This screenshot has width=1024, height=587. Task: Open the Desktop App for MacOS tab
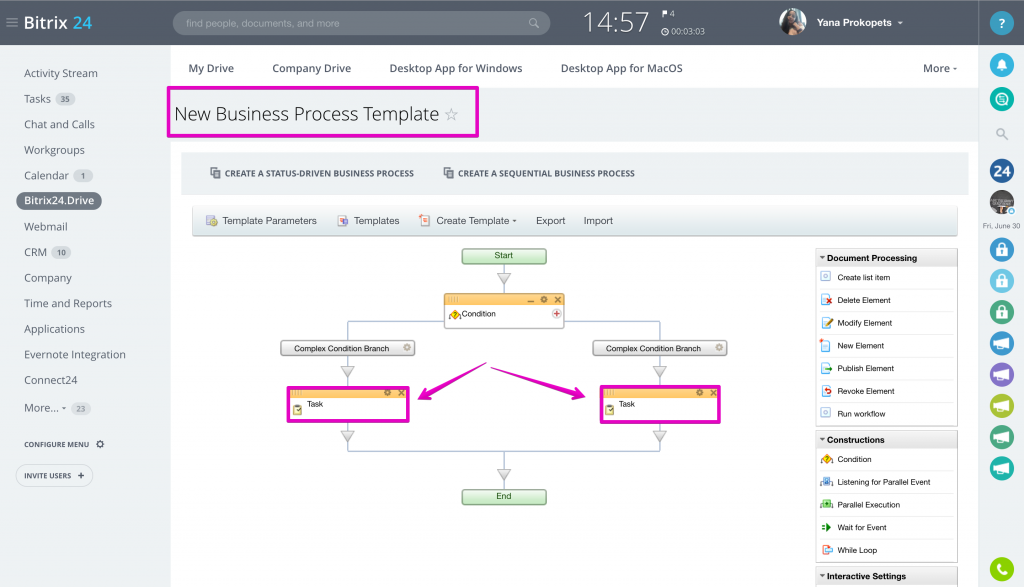pos(622,68)
